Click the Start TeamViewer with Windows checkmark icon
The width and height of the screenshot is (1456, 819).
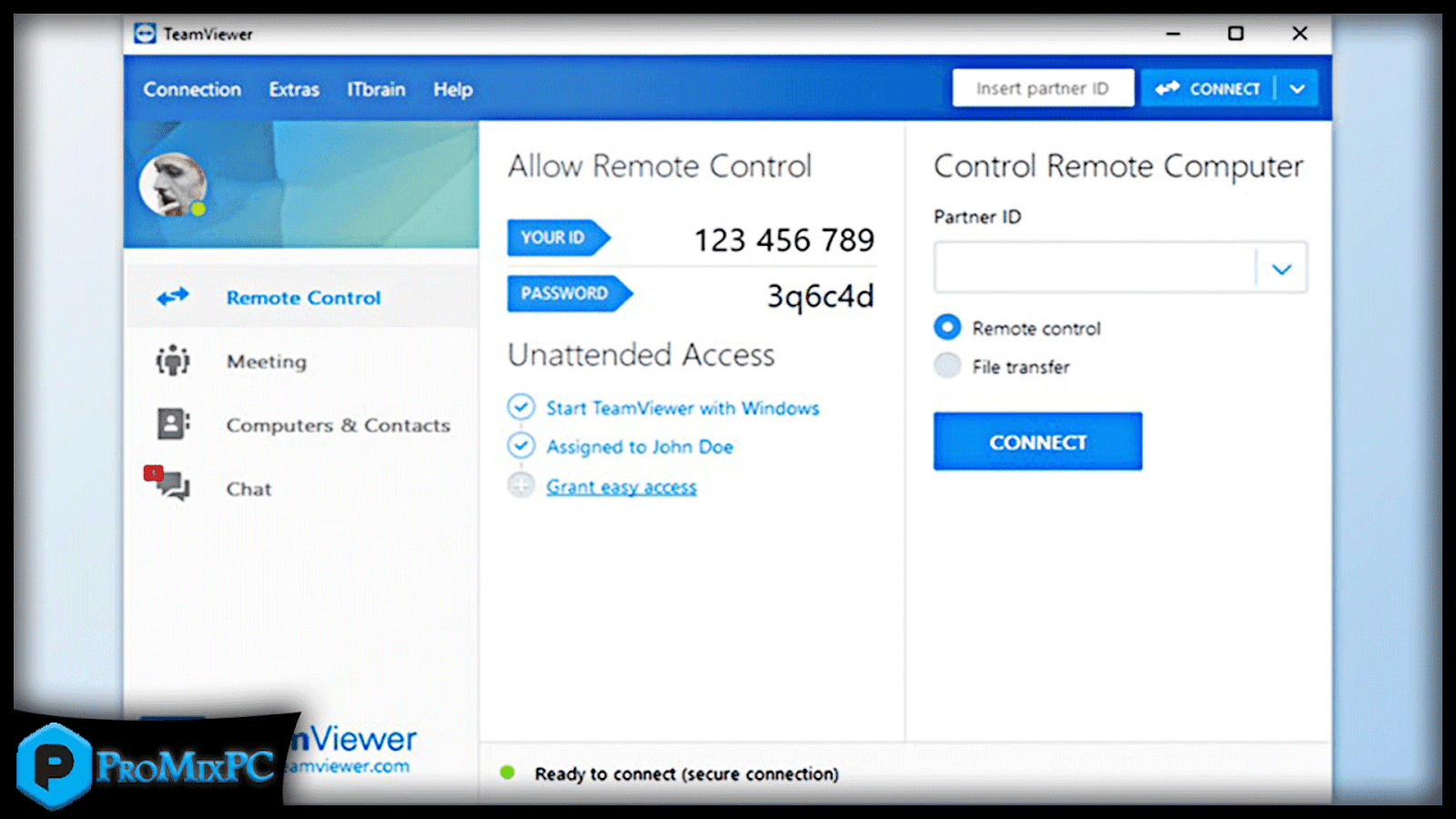521,407
